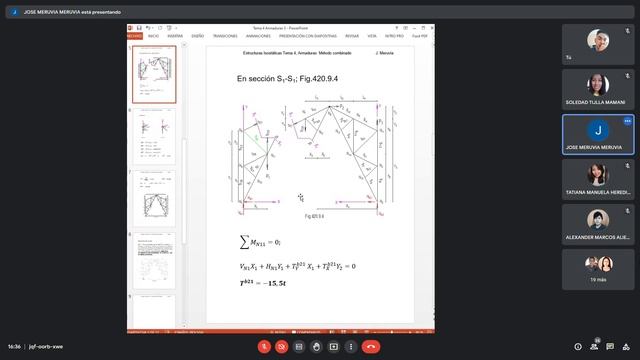Open the chat with everyone panel
Viewport: 640px width, 360px height.
coord(610,347)
